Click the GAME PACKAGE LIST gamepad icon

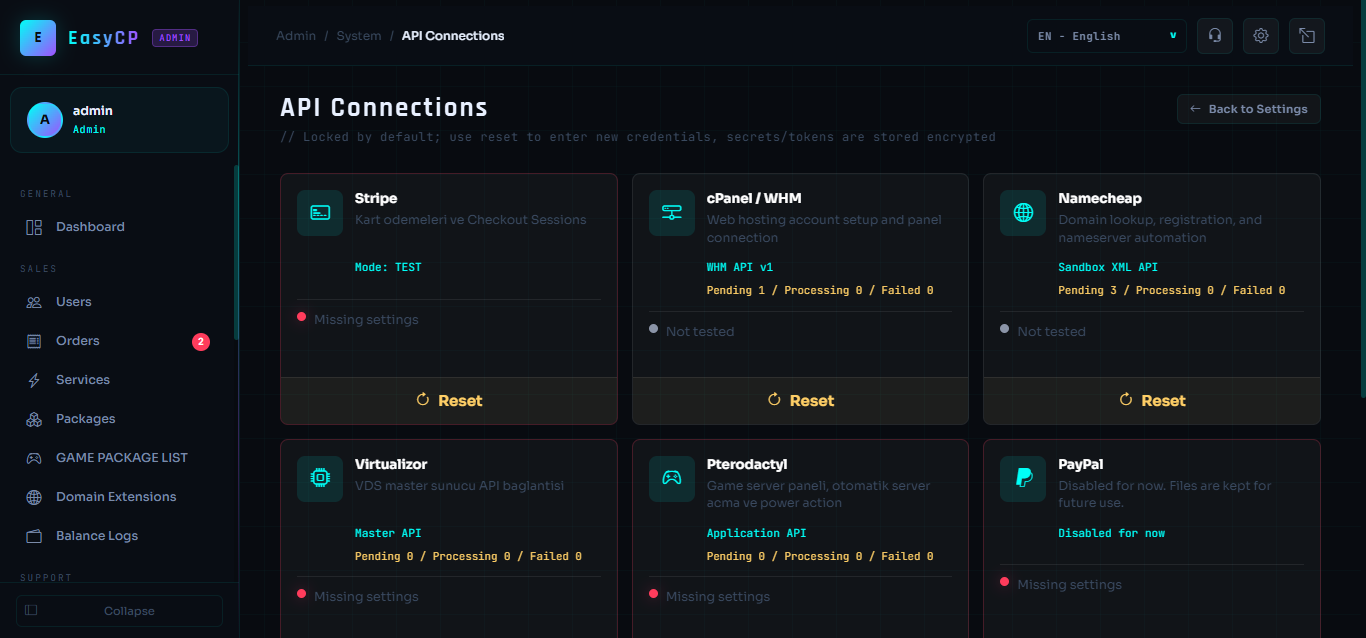coord(34,458)
